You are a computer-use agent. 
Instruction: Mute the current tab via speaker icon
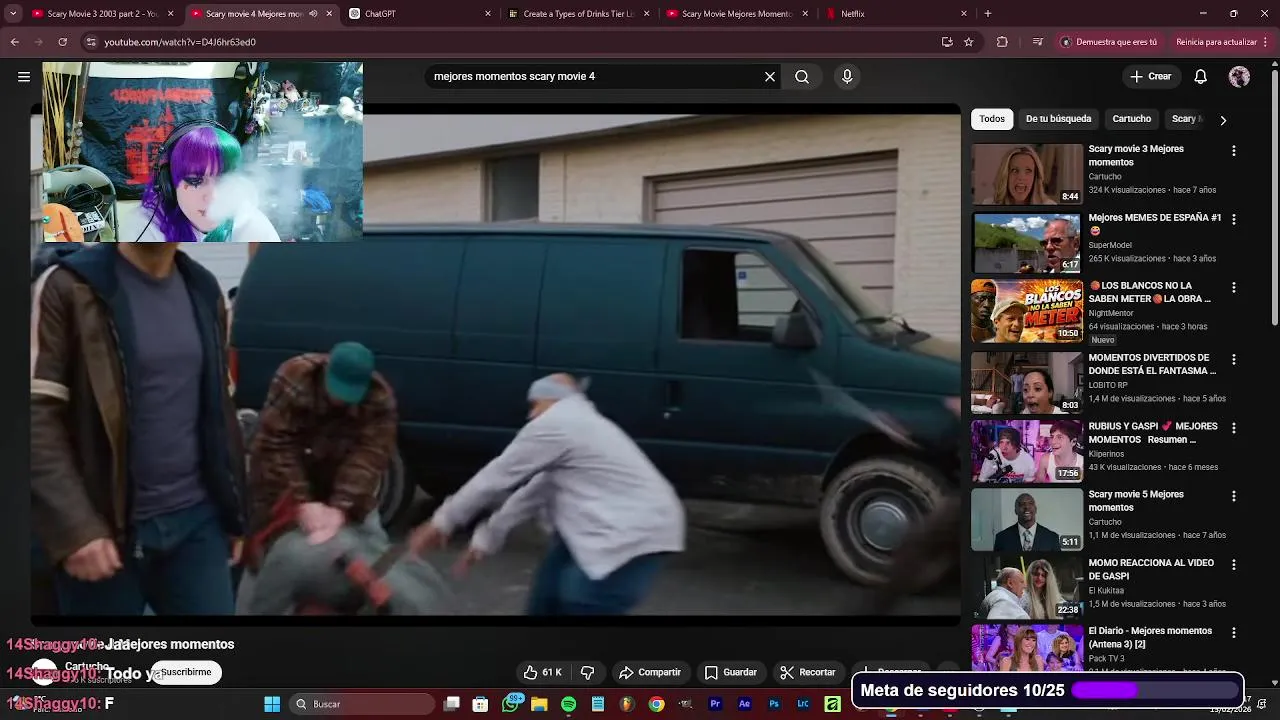(313, 14)
